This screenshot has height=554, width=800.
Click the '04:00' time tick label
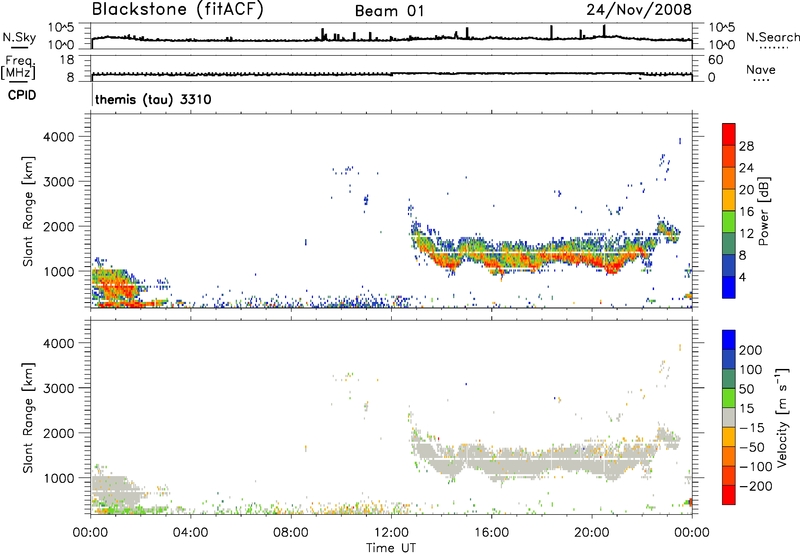click(190, 533)
